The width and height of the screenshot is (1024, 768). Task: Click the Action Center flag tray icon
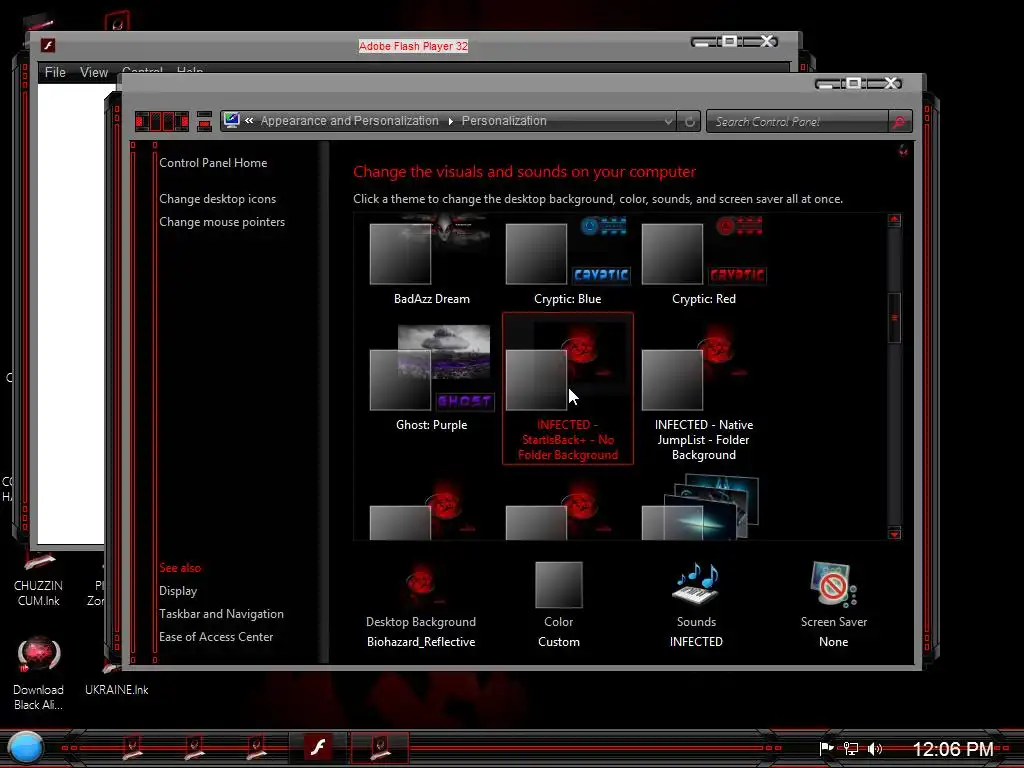(x=826, y=748)
